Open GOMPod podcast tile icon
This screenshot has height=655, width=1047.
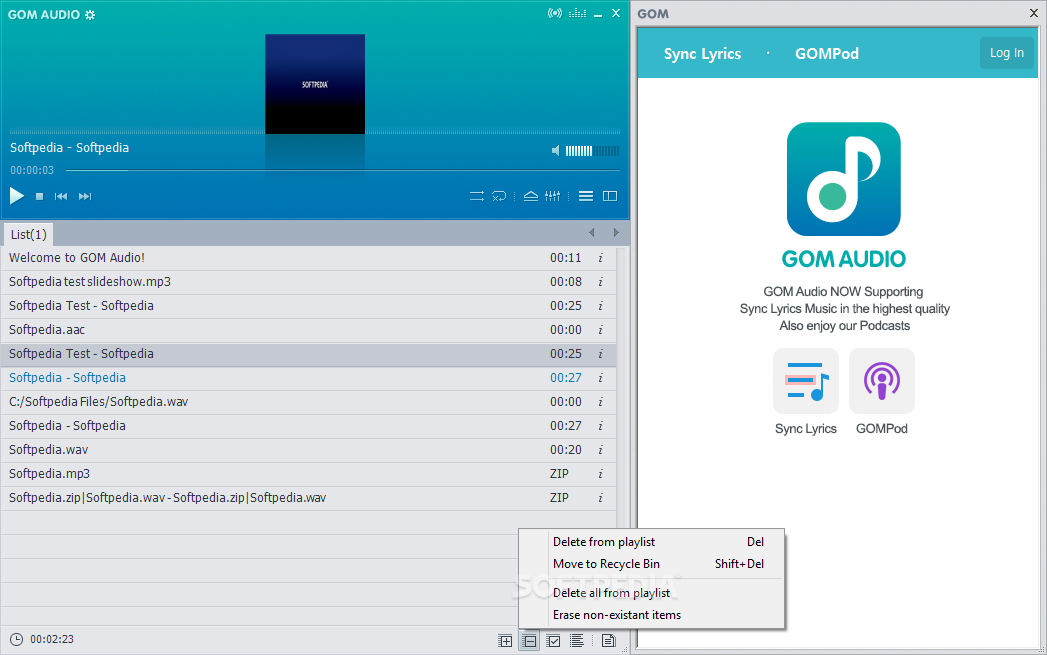(881, 381)
